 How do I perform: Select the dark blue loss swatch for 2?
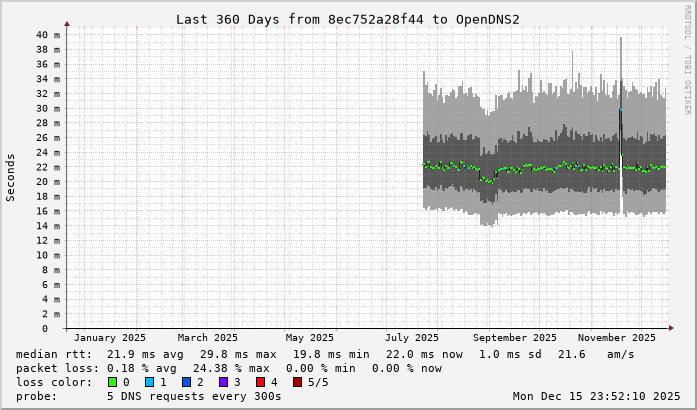pos(187,382)
